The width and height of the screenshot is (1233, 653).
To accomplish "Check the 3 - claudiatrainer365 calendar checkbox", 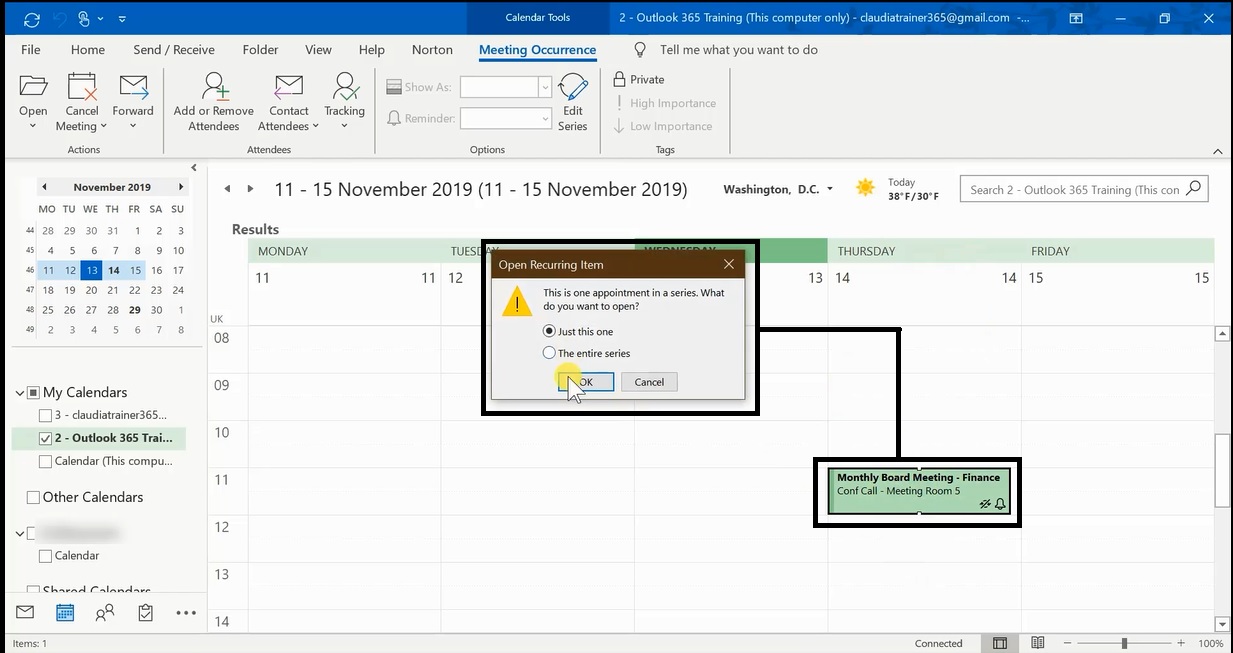I will (x=45, y=415).
